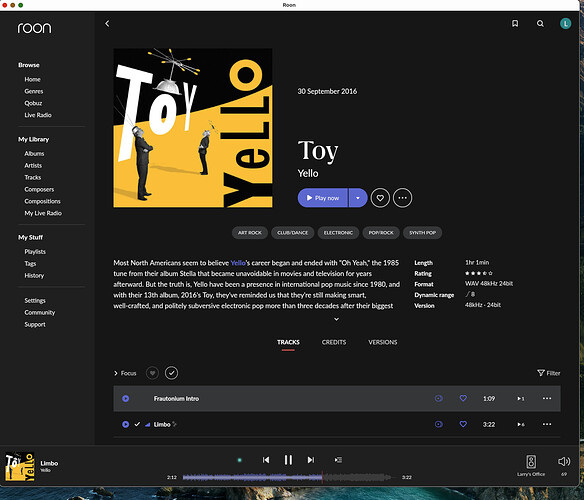The height and width of the screenshot is (500, 584).
Task: Skip to previous track
Action: (x=266, y=460)
